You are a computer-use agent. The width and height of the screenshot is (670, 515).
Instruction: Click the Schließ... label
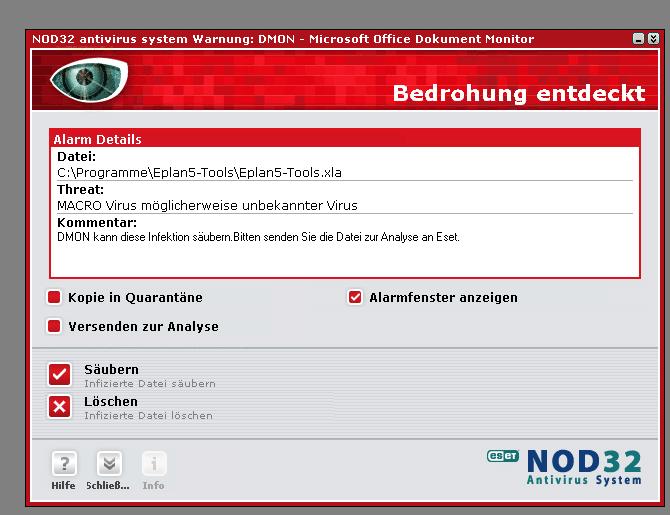[108, 486]
